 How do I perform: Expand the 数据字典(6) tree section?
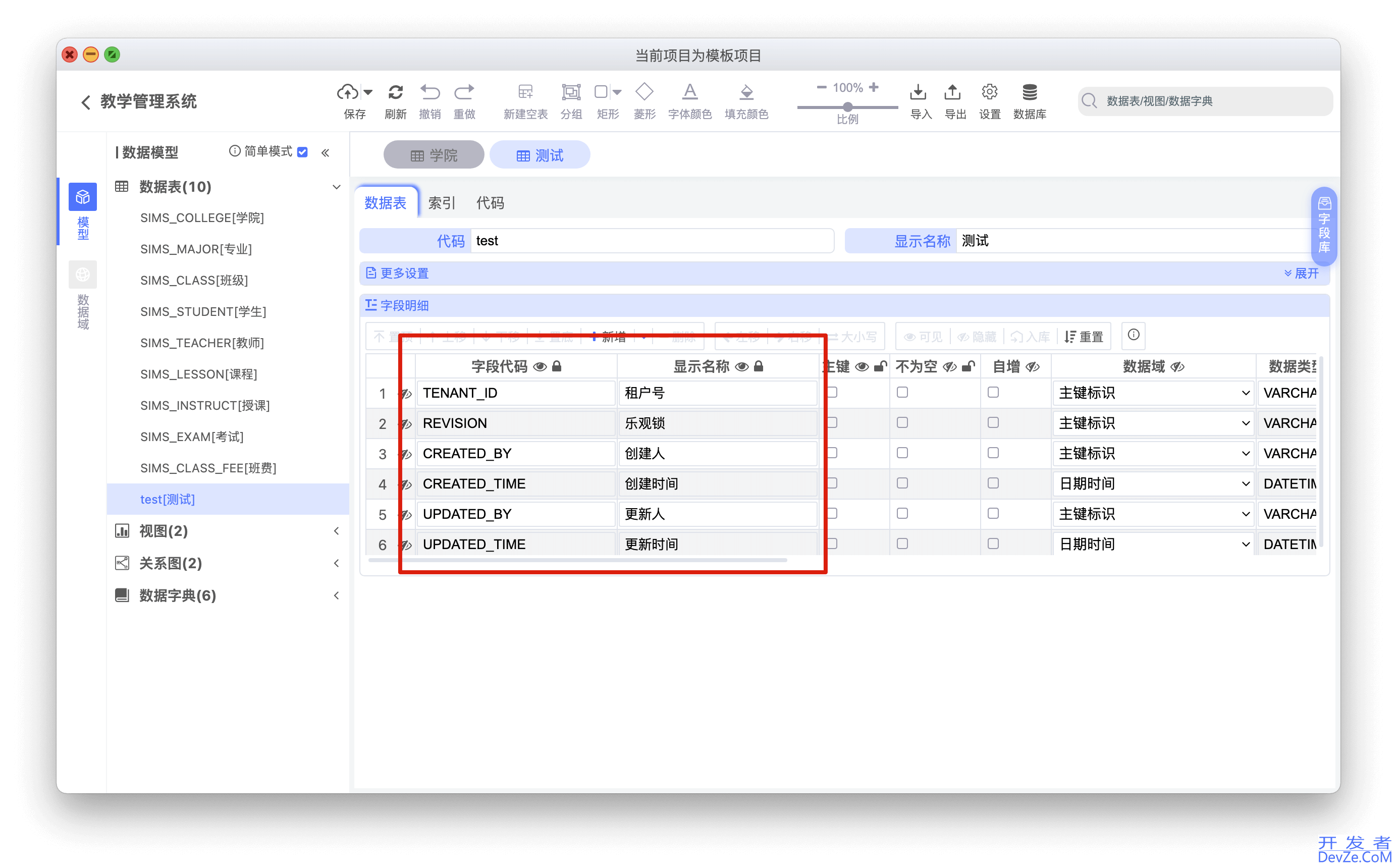tap(336, 595)
